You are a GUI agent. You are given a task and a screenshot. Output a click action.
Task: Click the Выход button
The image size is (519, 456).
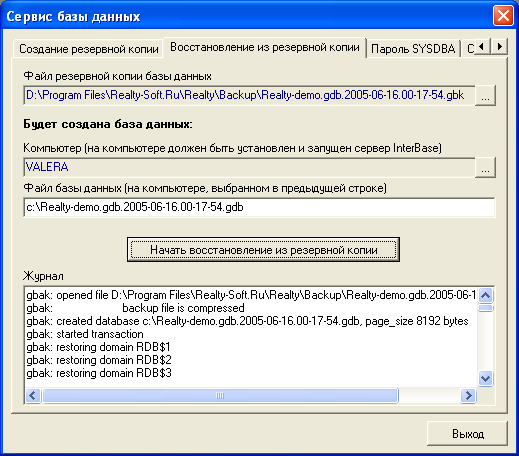468,434
